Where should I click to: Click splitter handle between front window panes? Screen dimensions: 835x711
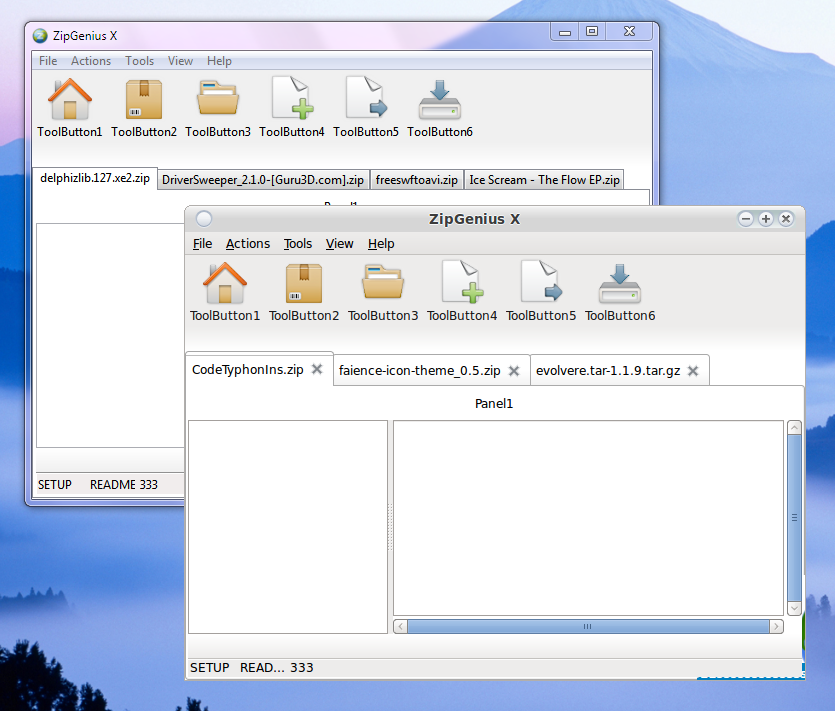tap(390, 527)
